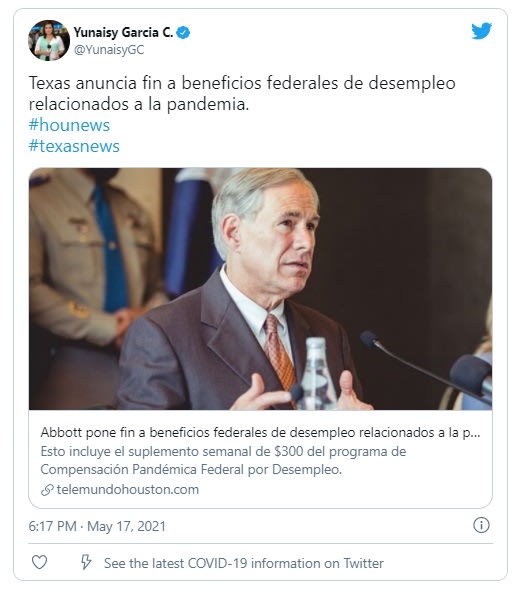
Task: Click the lightning bolt icon
Action: click(86, 562)
